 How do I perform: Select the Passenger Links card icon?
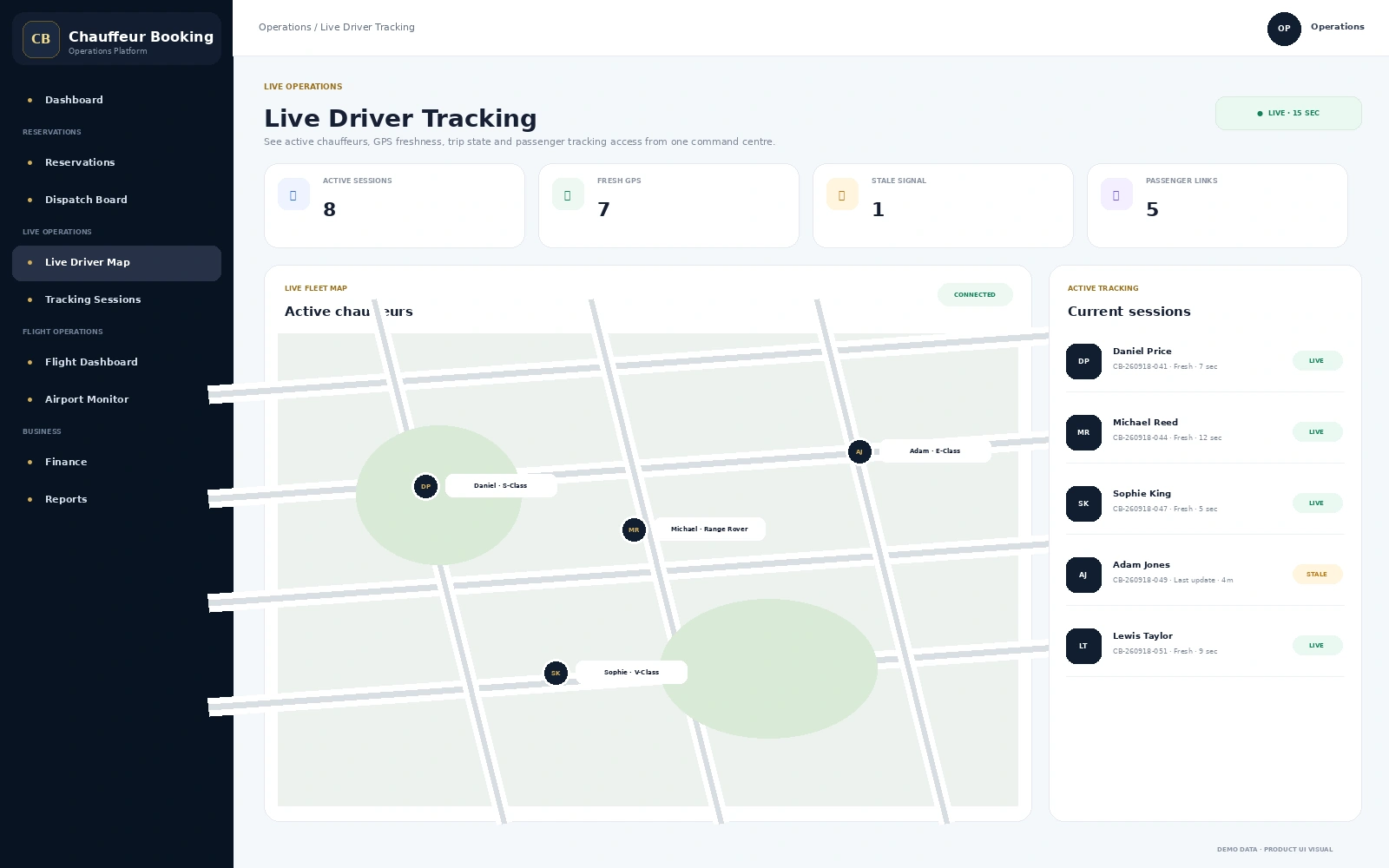(1116, 194)
